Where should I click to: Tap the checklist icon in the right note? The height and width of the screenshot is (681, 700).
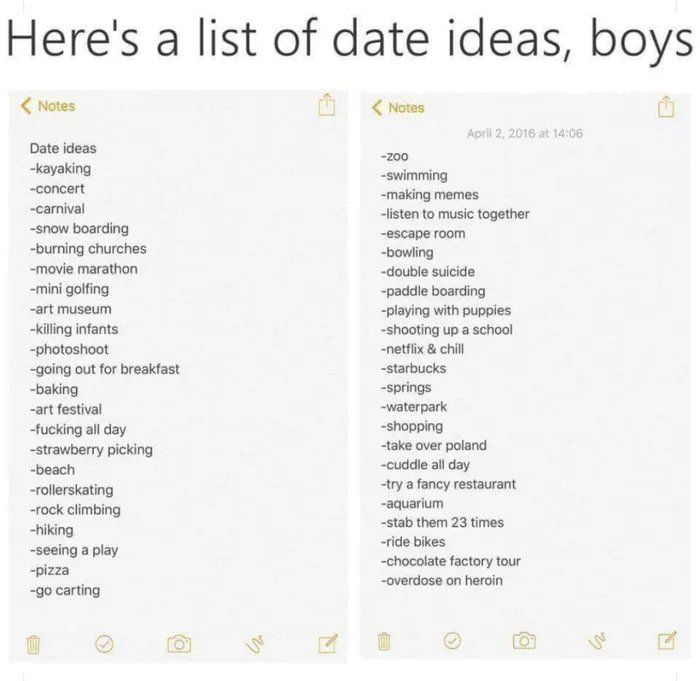point(452,640)
